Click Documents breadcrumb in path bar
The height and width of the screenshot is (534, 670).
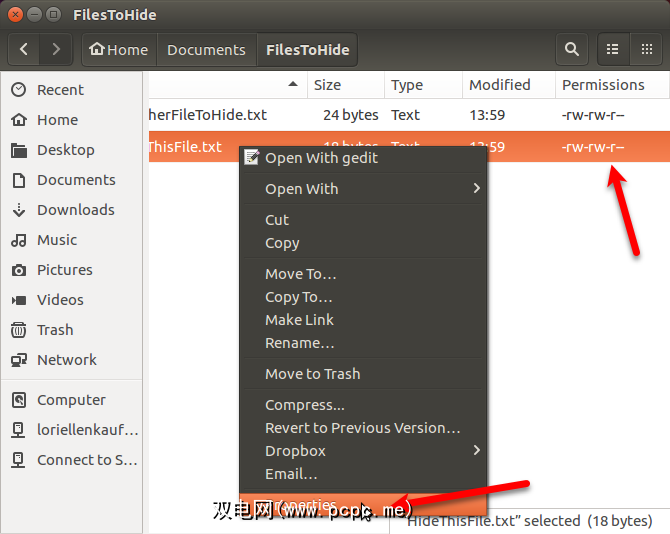(x=206, y=49)
